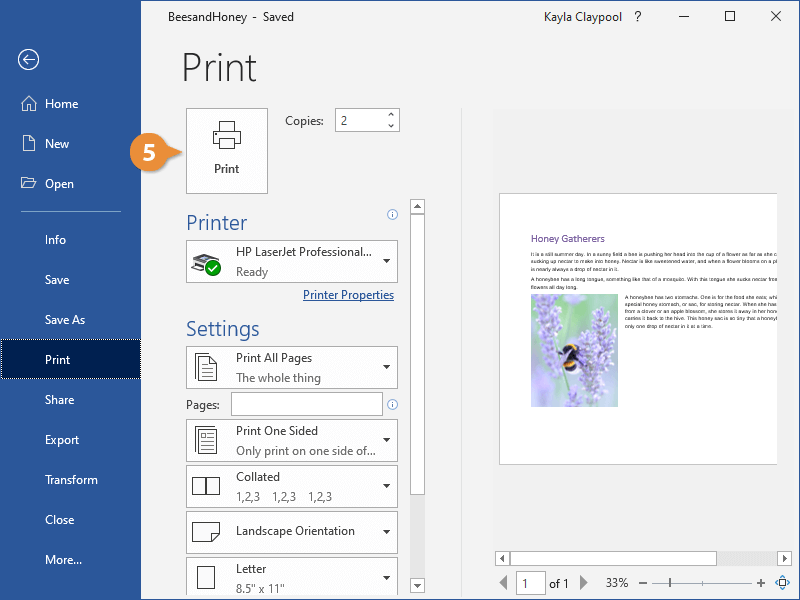Open the Landscape Orientation dropdown
Viewport: 800px width, 600px height.
pos(292,532)
